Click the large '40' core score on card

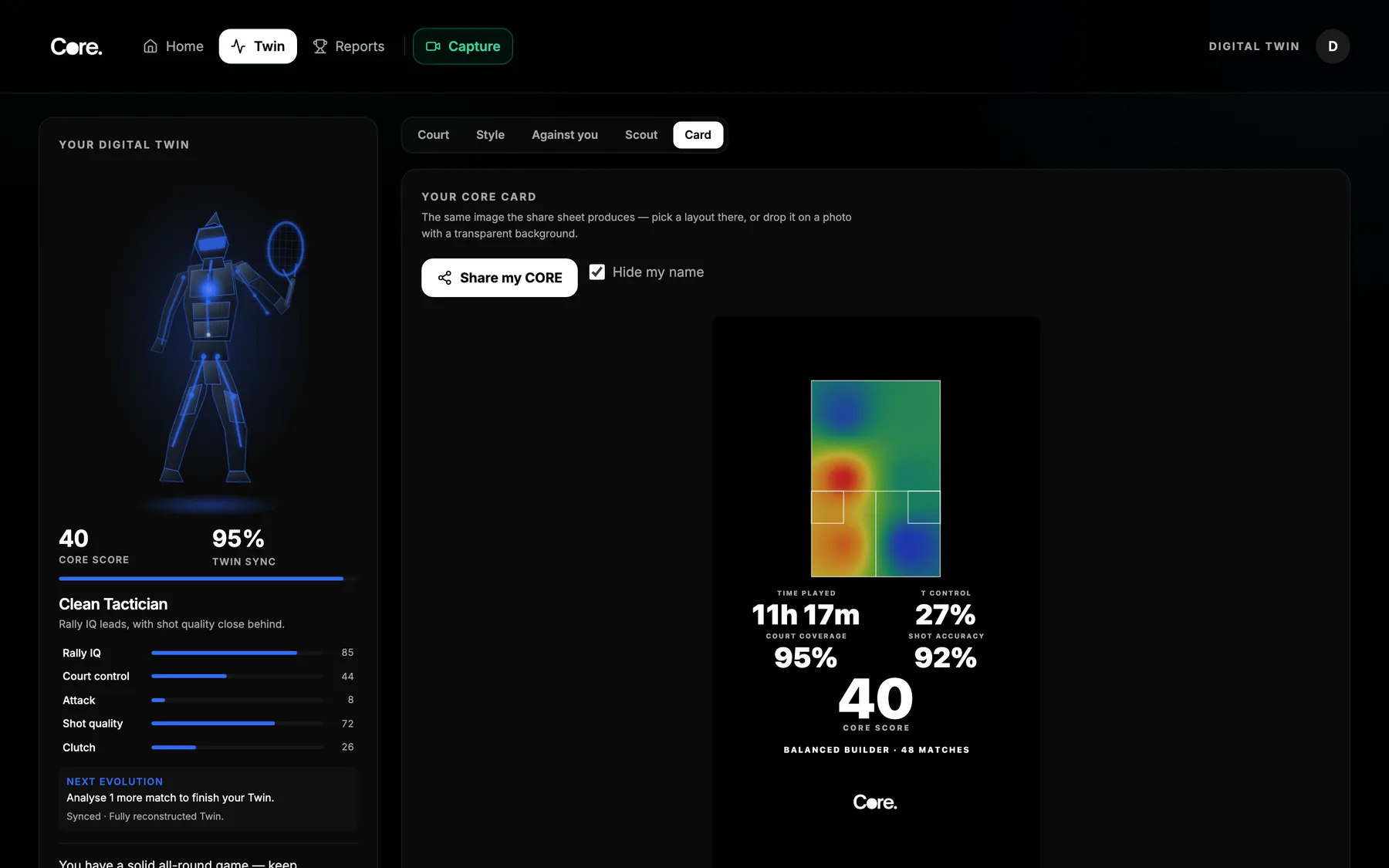pyautogui.click(x=876, y=699)
